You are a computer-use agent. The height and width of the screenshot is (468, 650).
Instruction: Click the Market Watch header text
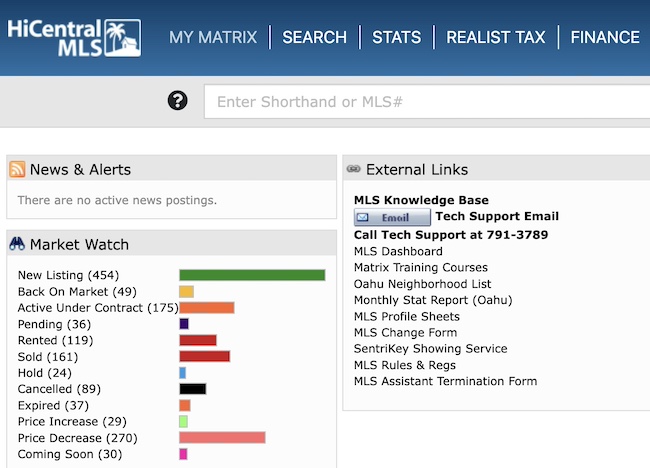pos(79,245)
